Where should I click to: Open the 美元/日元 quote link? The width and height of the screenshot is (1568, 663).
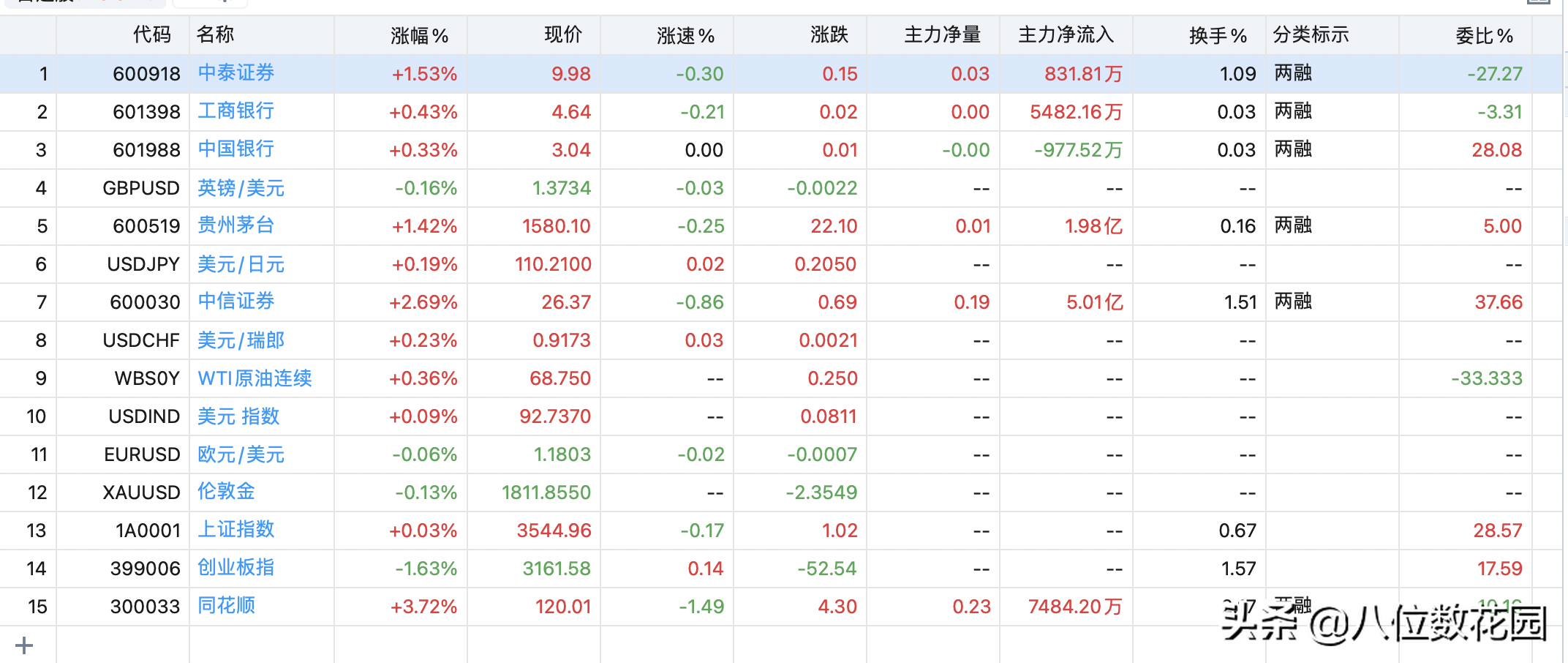point(241,264)
